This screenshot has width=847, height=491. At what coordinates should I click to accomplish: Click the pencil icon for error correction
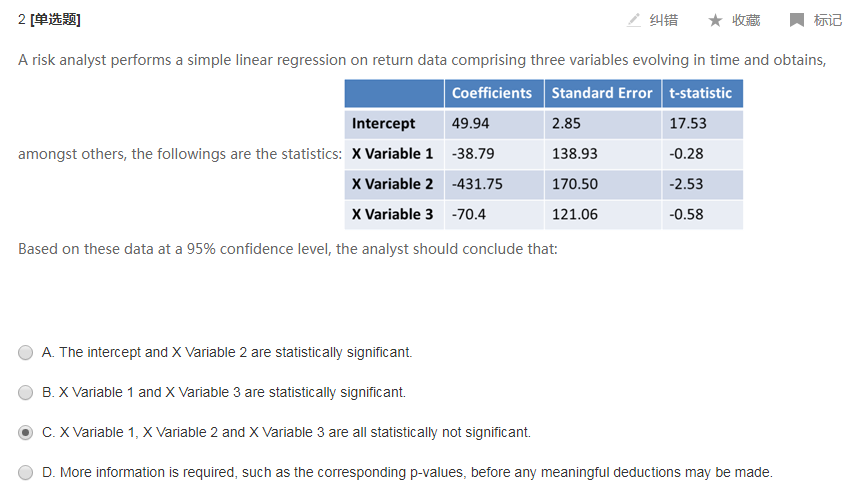[634, 20]
